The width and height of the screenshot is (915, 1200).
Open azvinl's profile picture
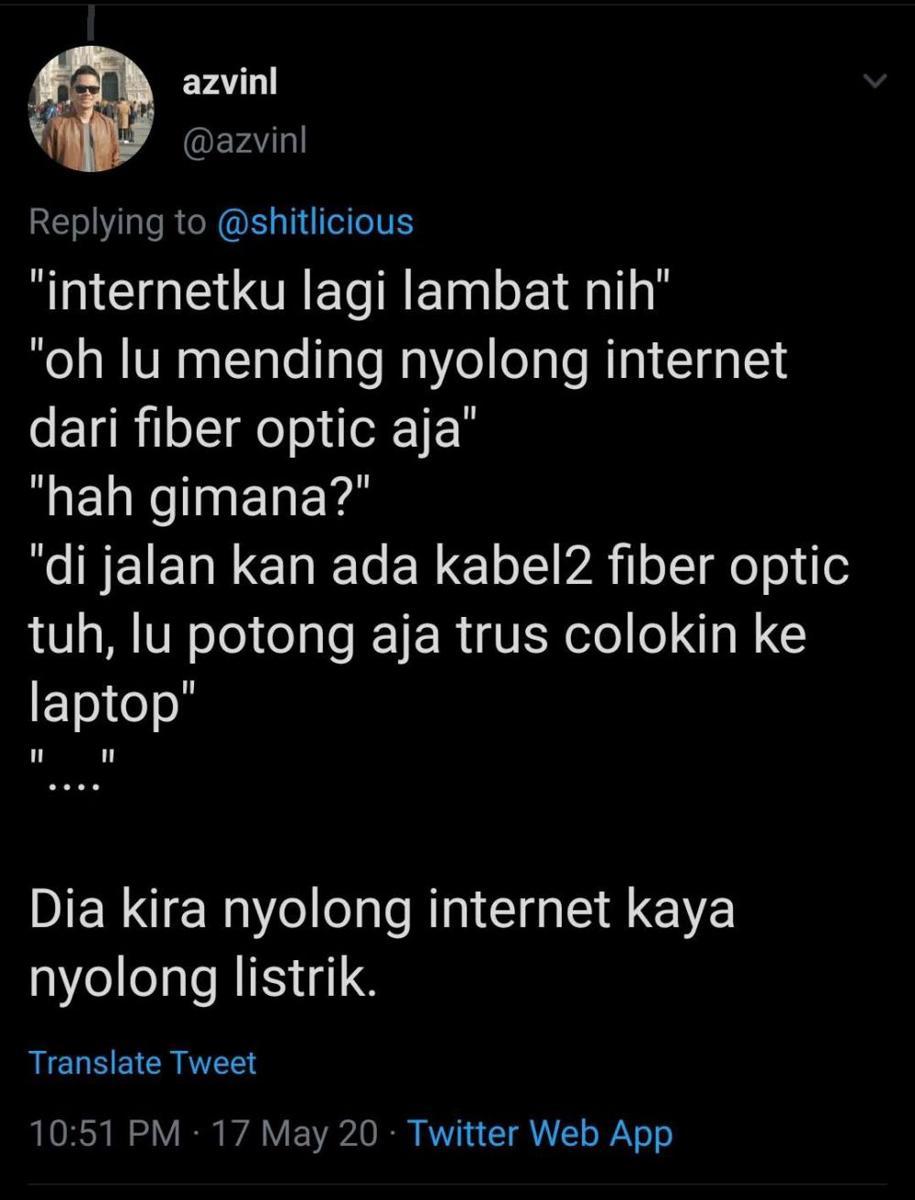[96, 109]
